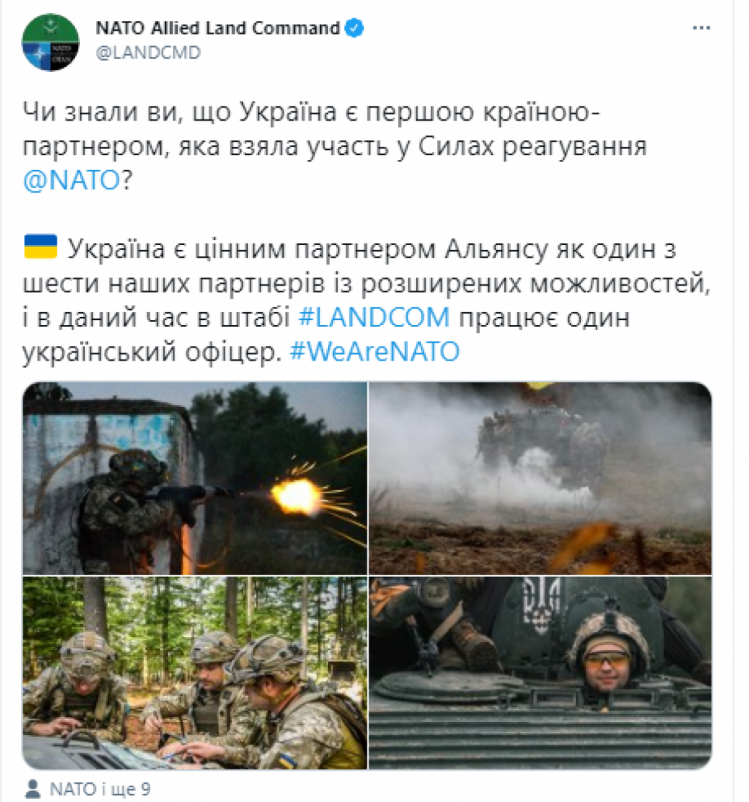Click the tweet text starting 'Чи знали ви'
This screenshot has height=802, width=749.
335,146
